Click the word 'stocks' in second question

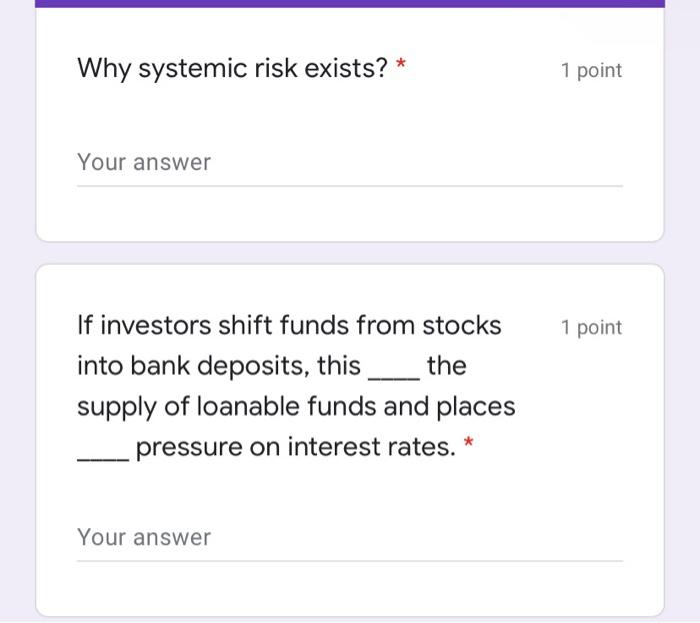462,325
